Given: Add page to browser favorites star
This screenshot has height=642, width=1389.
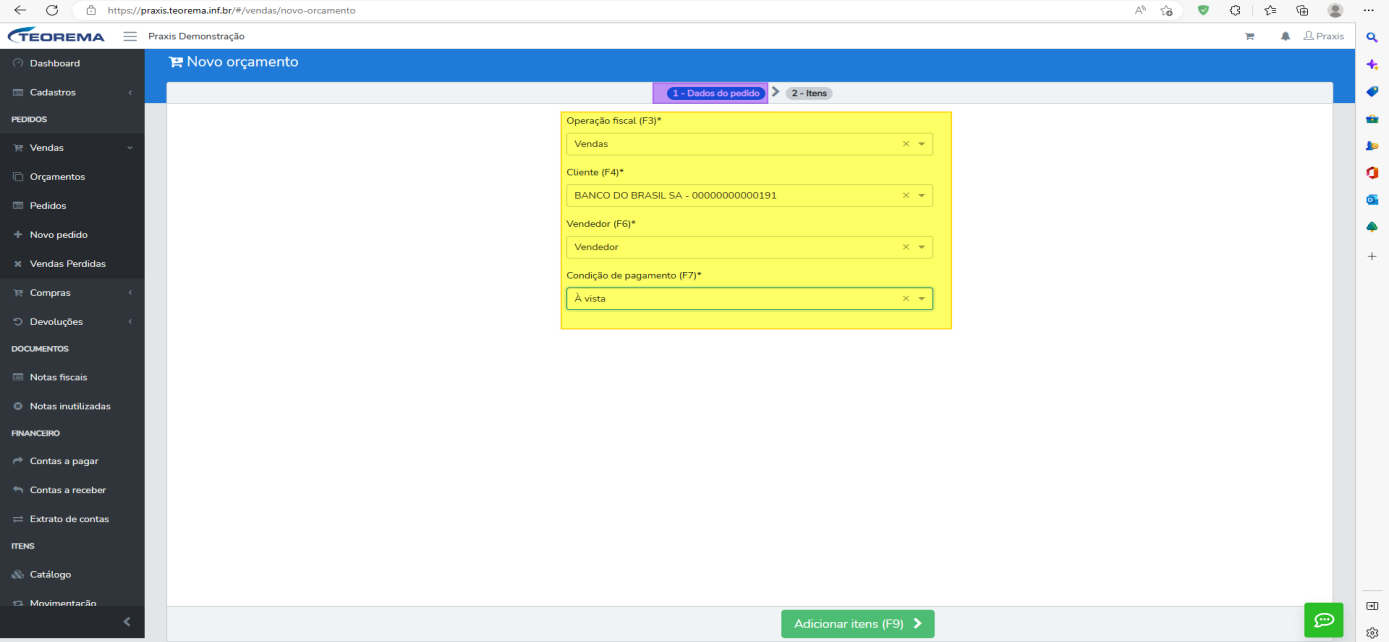Looking at the screenshot, I should click(x=1167, y=10).
